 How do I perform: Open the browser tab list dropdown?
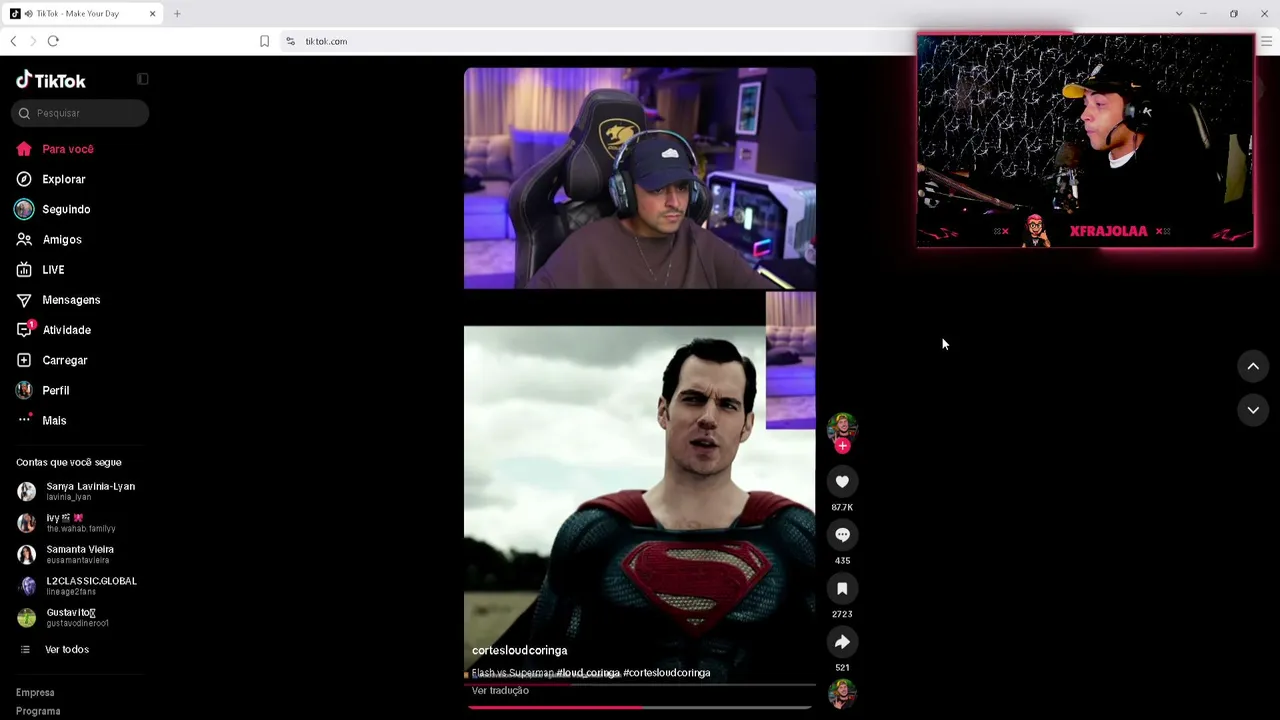[1179, 14]
